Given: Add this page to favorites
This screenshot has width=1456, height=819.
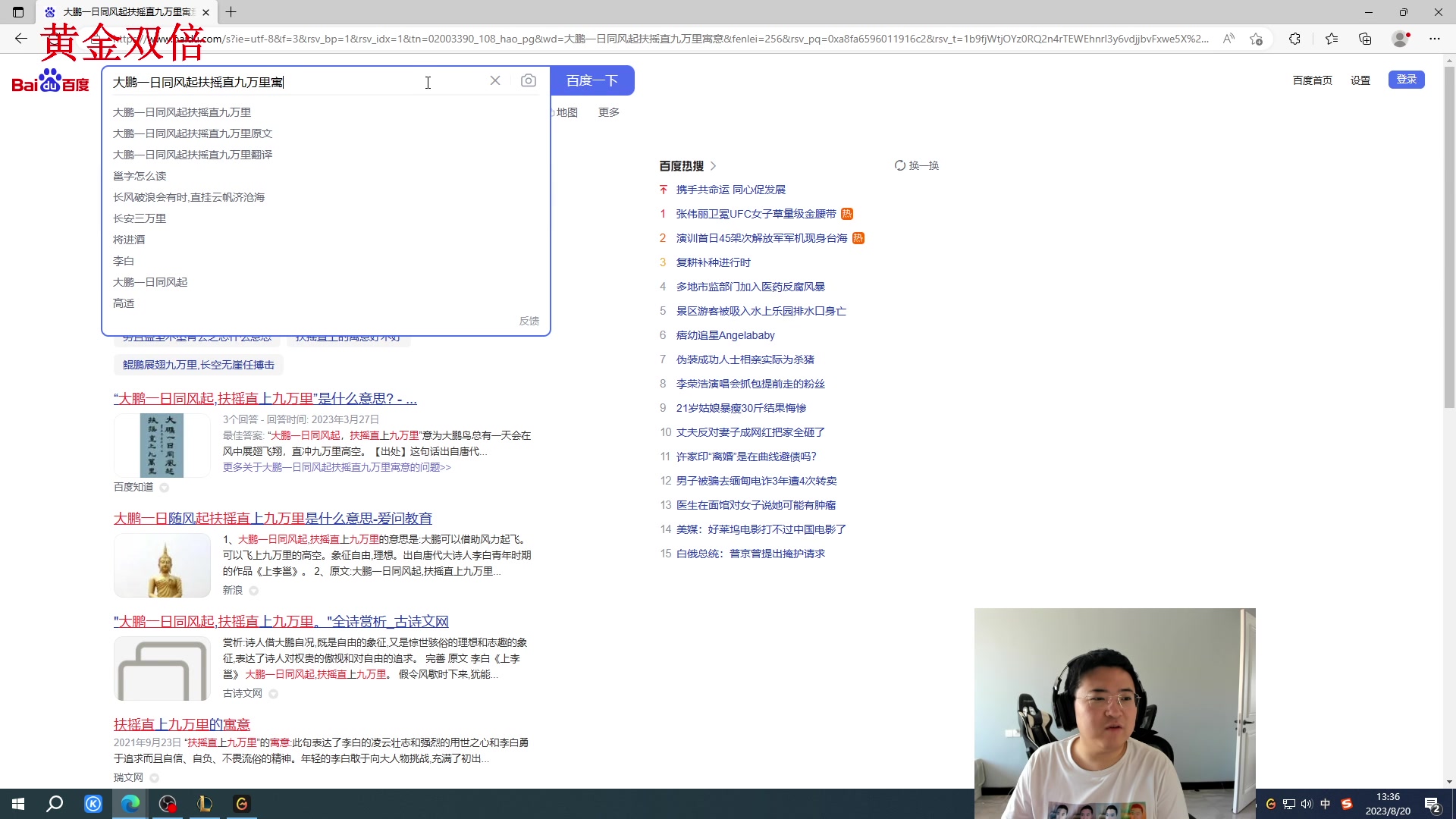Looking at the screenshot, I should [1257, 39].
